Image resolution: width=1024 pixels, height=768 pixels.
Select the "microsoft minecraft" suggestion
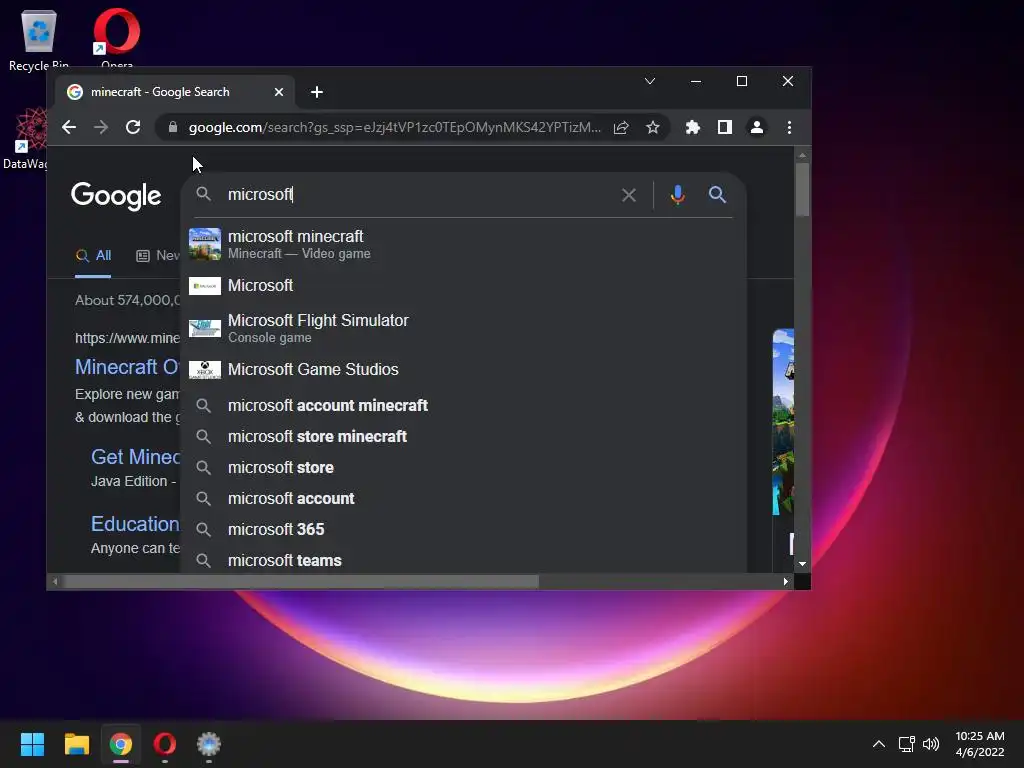(464, 244)
